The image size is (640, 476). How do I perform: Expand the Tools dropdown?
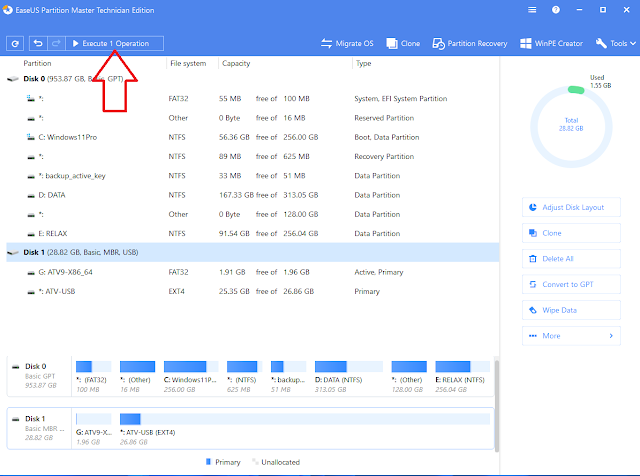click(616, 43)
